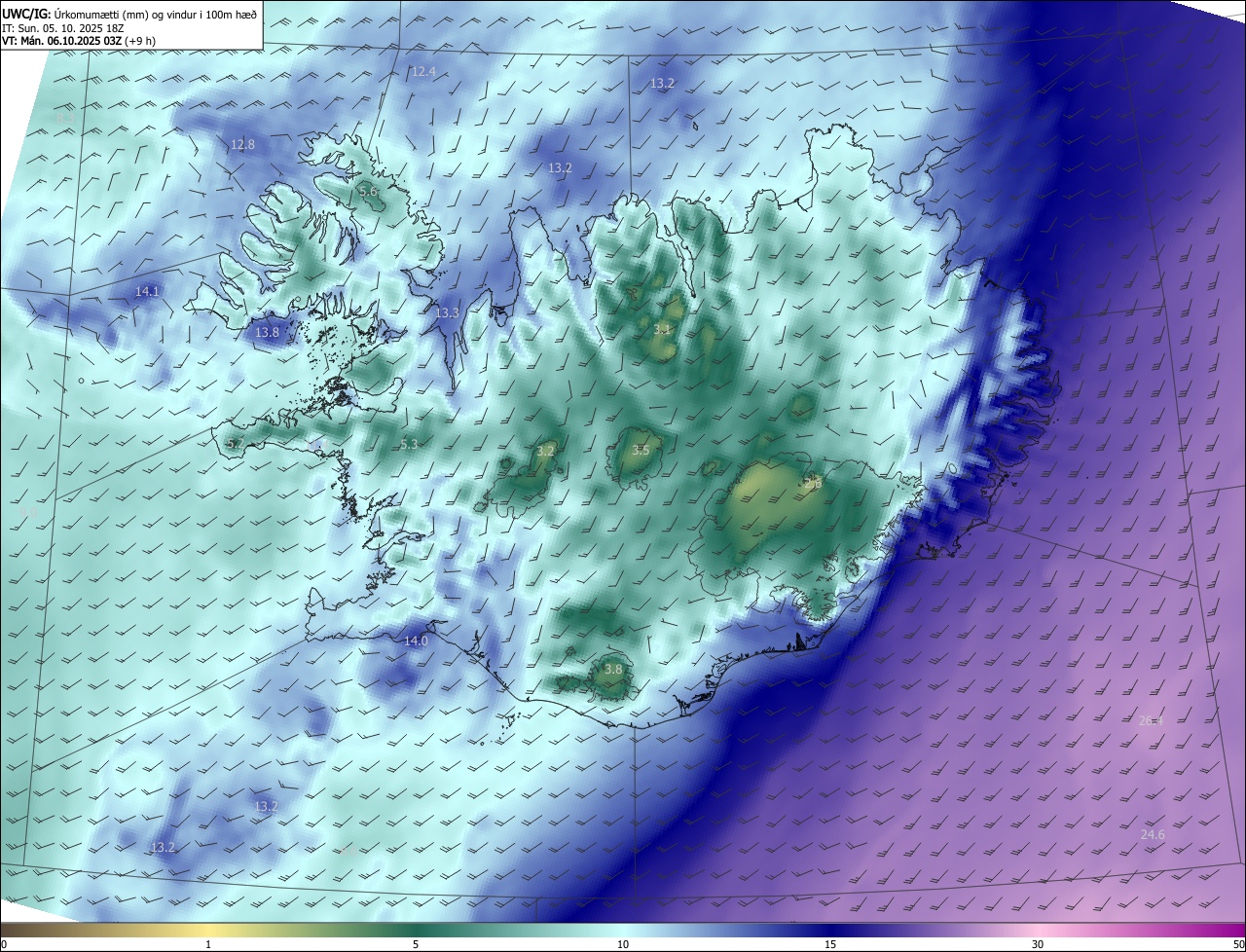Click the colorbar tick labeled 30
This screenshot has height=952, width=1246.
click(x=1038, y=944)
